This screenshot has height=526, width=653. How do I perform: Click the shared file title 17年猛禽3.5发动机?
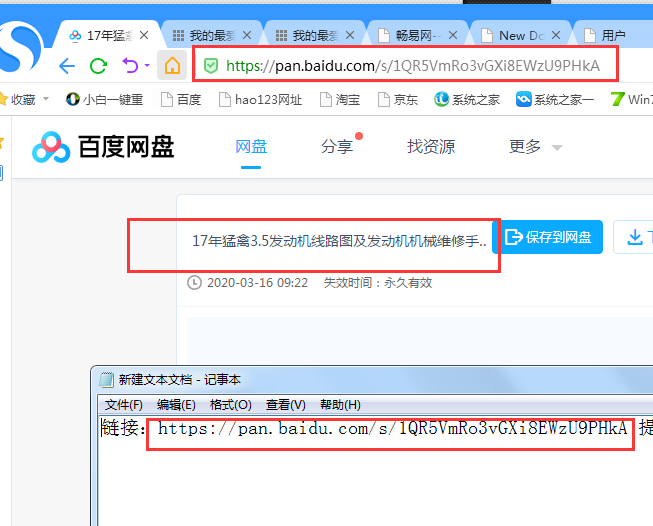[339, 241]
